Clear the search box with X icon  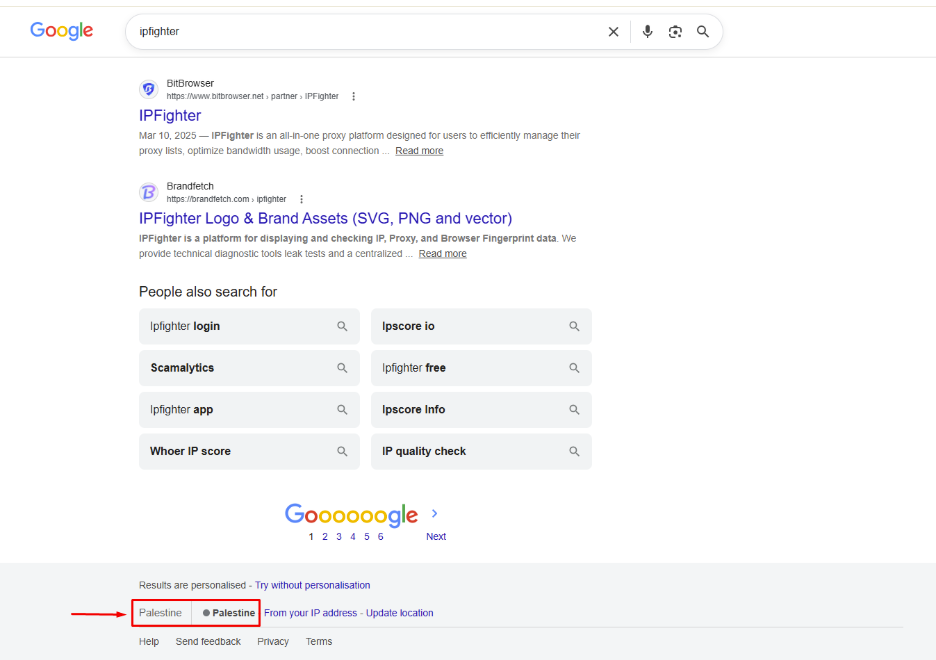click(613, 32)
